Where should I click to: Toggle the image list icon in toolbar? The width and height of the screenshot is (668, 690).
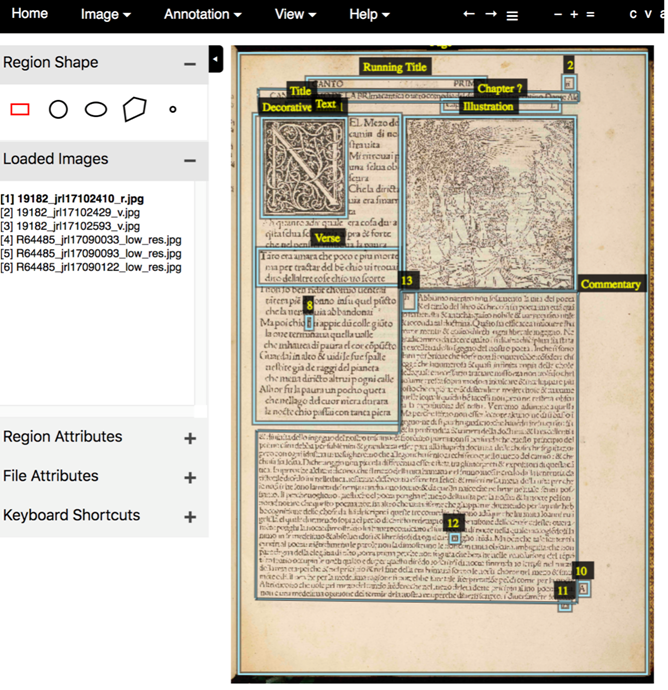tap(512, 15)
